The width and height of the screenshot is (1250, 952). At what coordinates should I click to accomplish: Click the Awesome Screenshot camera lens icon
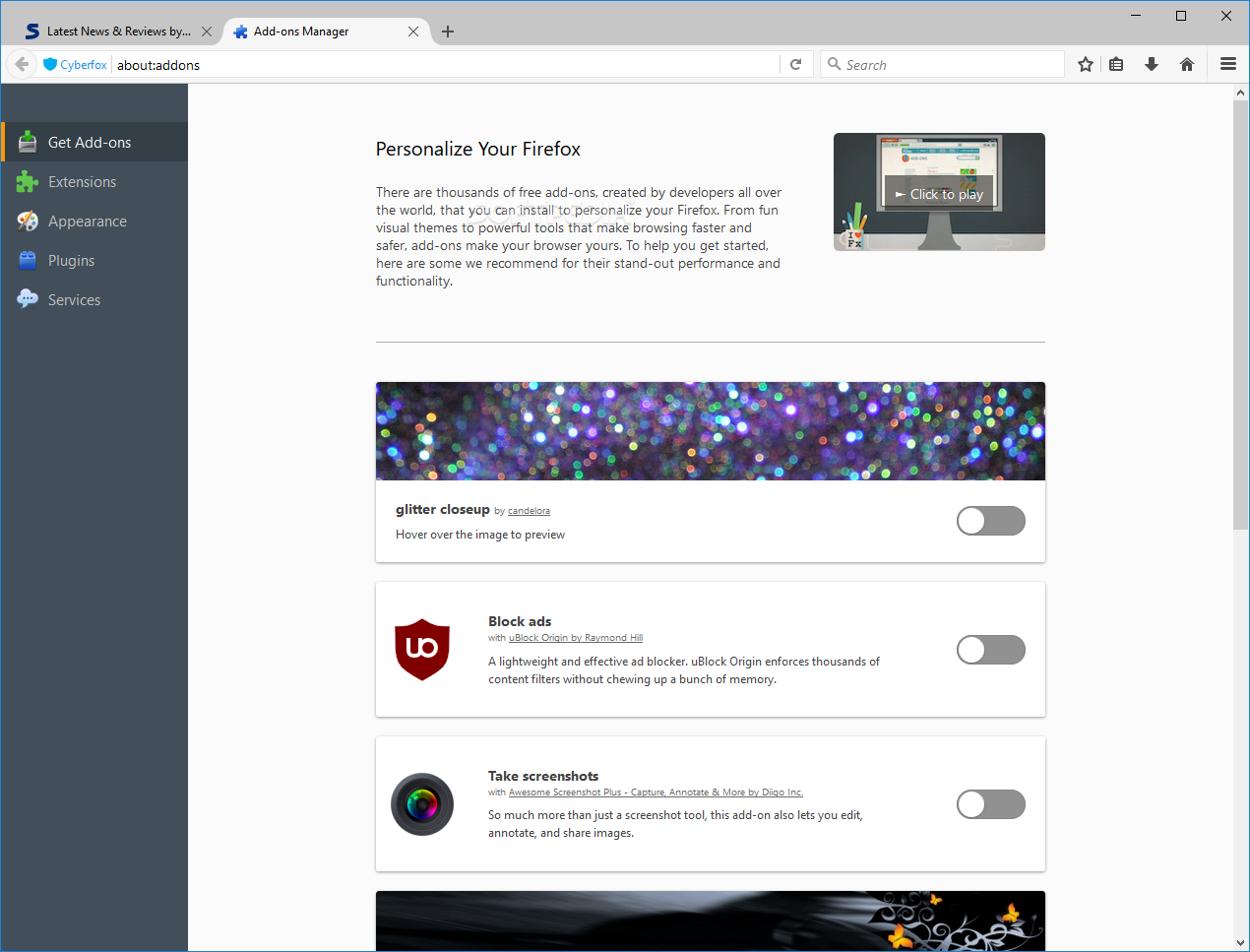[422, 804]
